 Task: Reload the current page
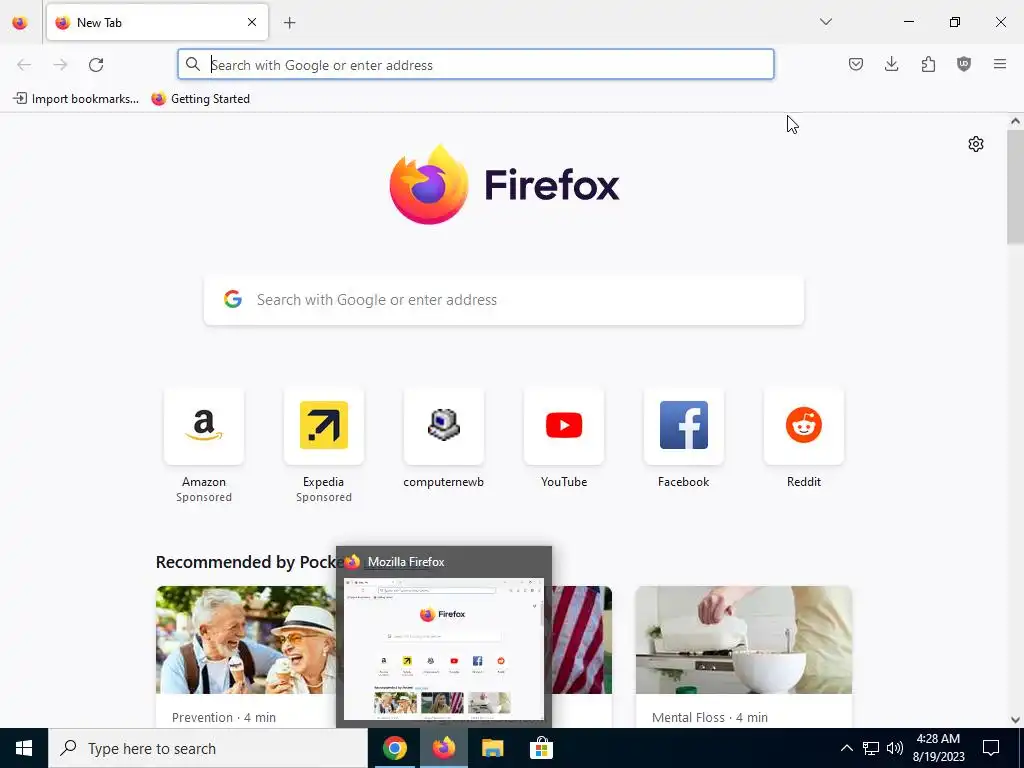click(x=96, y=65)
